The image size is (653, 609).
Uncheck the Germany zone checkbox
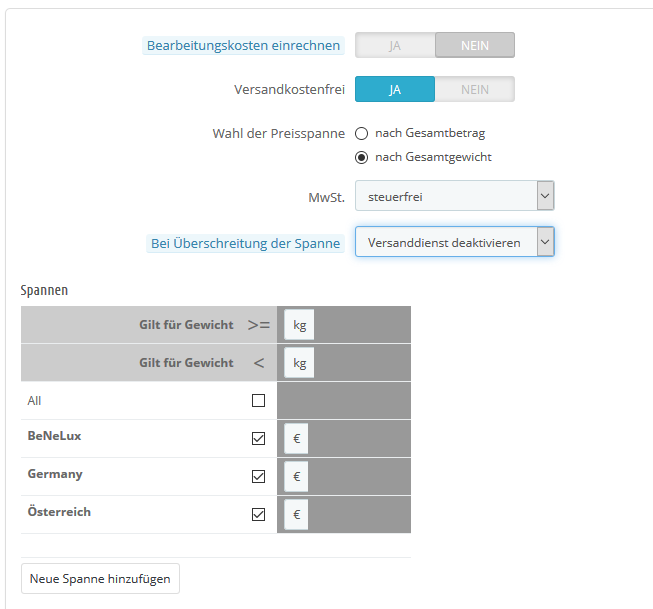(259, 476)
